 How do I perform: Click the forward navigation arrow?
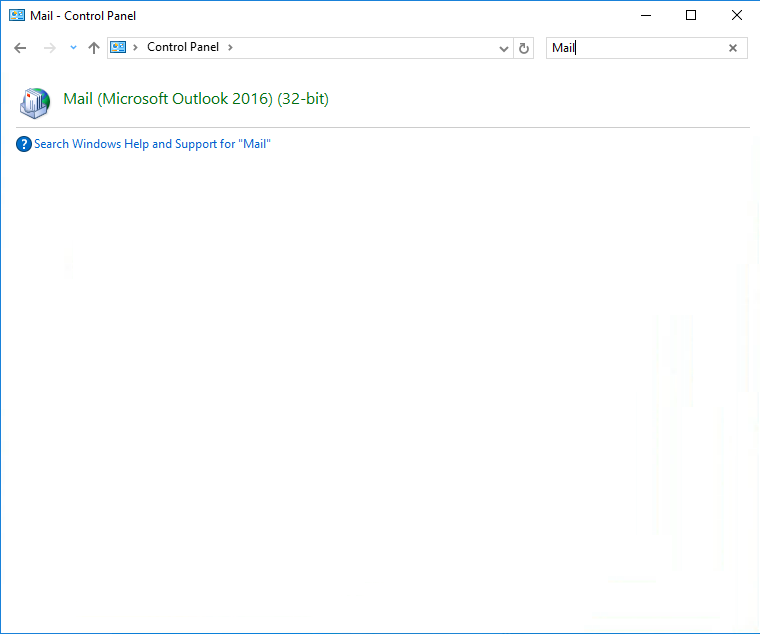49,48
